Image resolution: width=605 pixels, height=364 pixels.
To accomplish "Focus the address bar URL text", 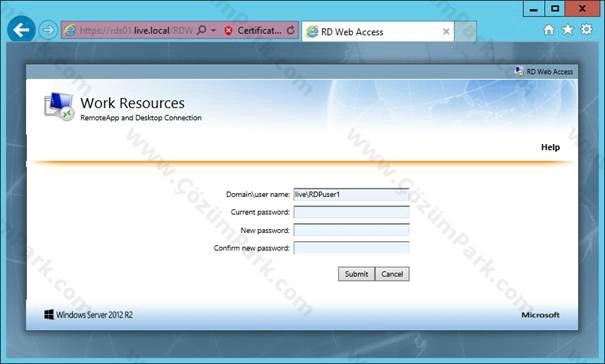I will pos(136,30).
